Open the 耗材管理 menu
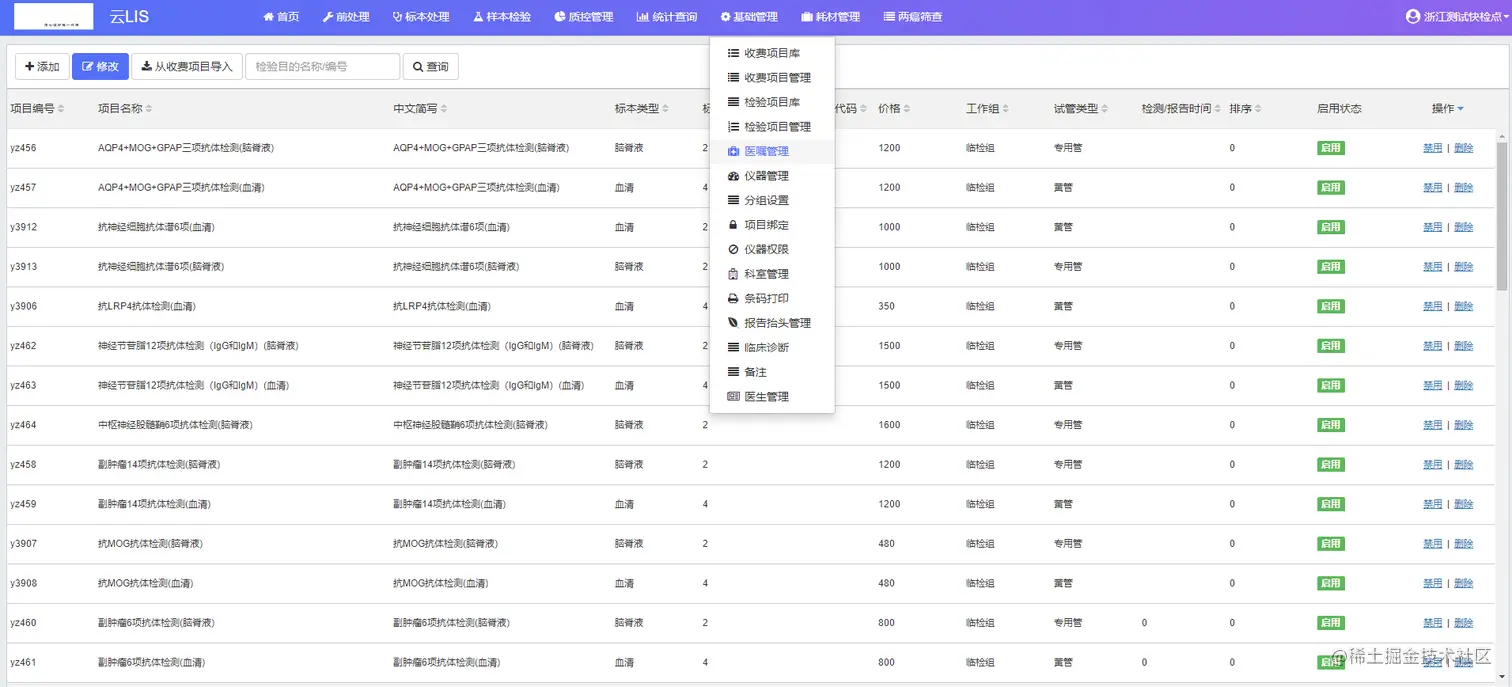 [x=830, y=16]
